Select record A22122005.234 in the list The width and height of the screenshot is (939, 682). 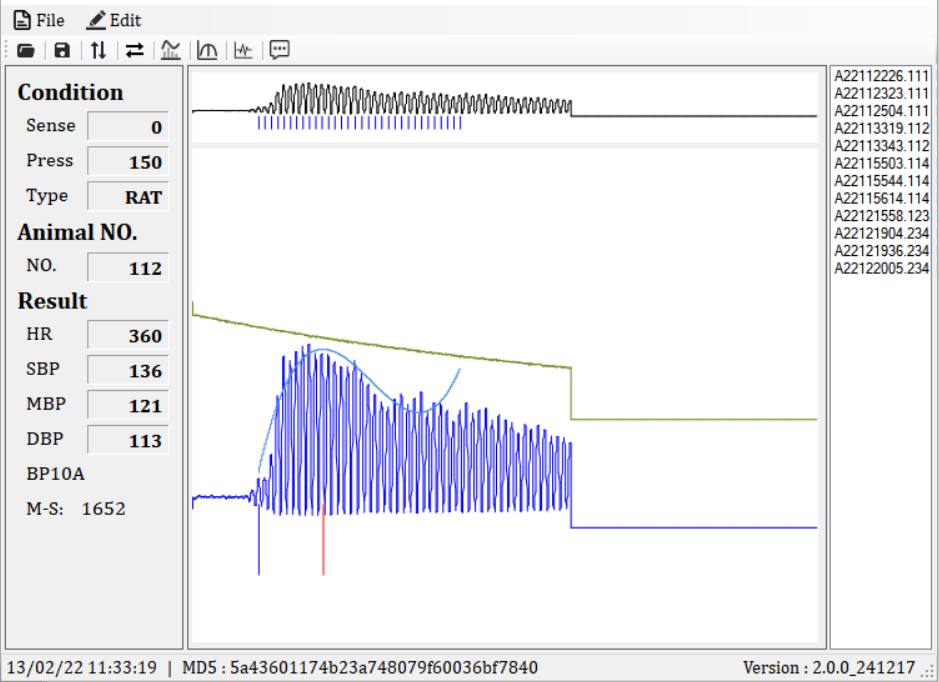tap(881, 268)
